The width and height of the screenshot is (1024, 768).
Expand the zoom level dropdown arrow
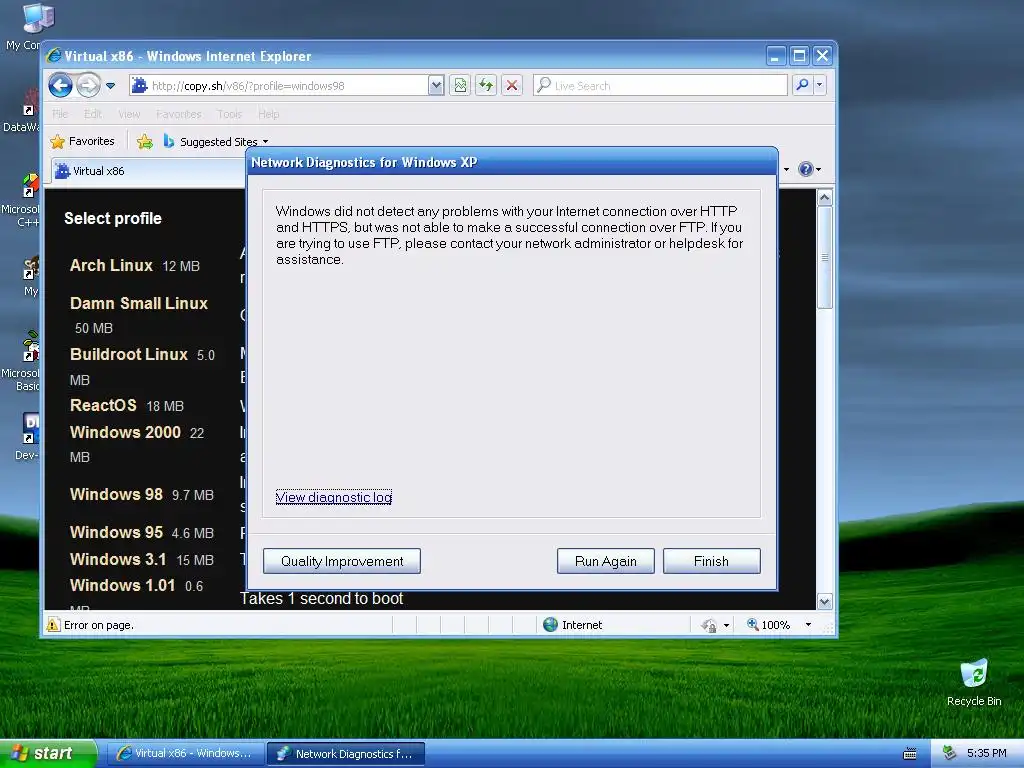808,625
